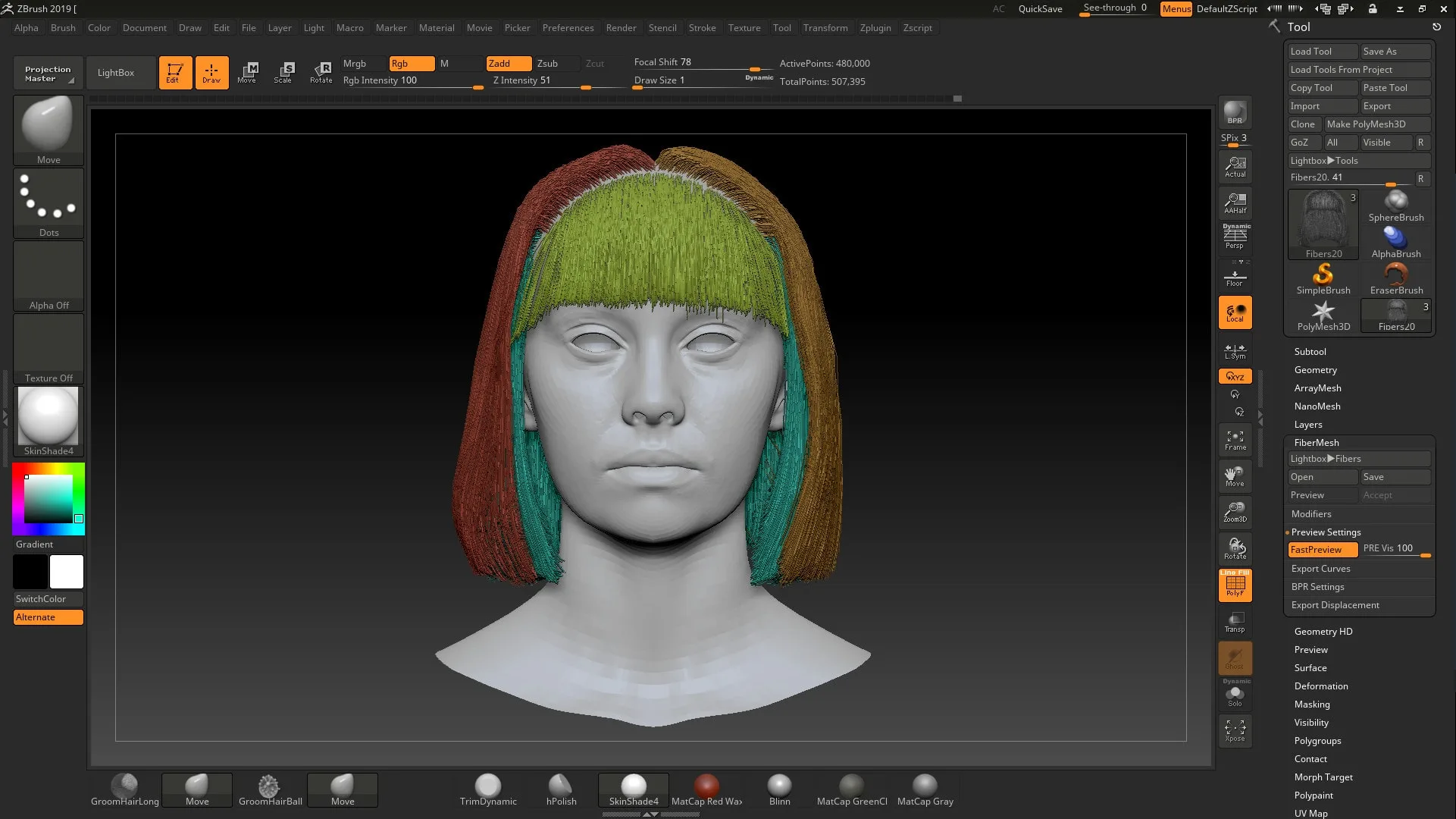This screenshot has width=1456, height=819.
Task: Click the Load Tool button
Action: pos(1322,51)
